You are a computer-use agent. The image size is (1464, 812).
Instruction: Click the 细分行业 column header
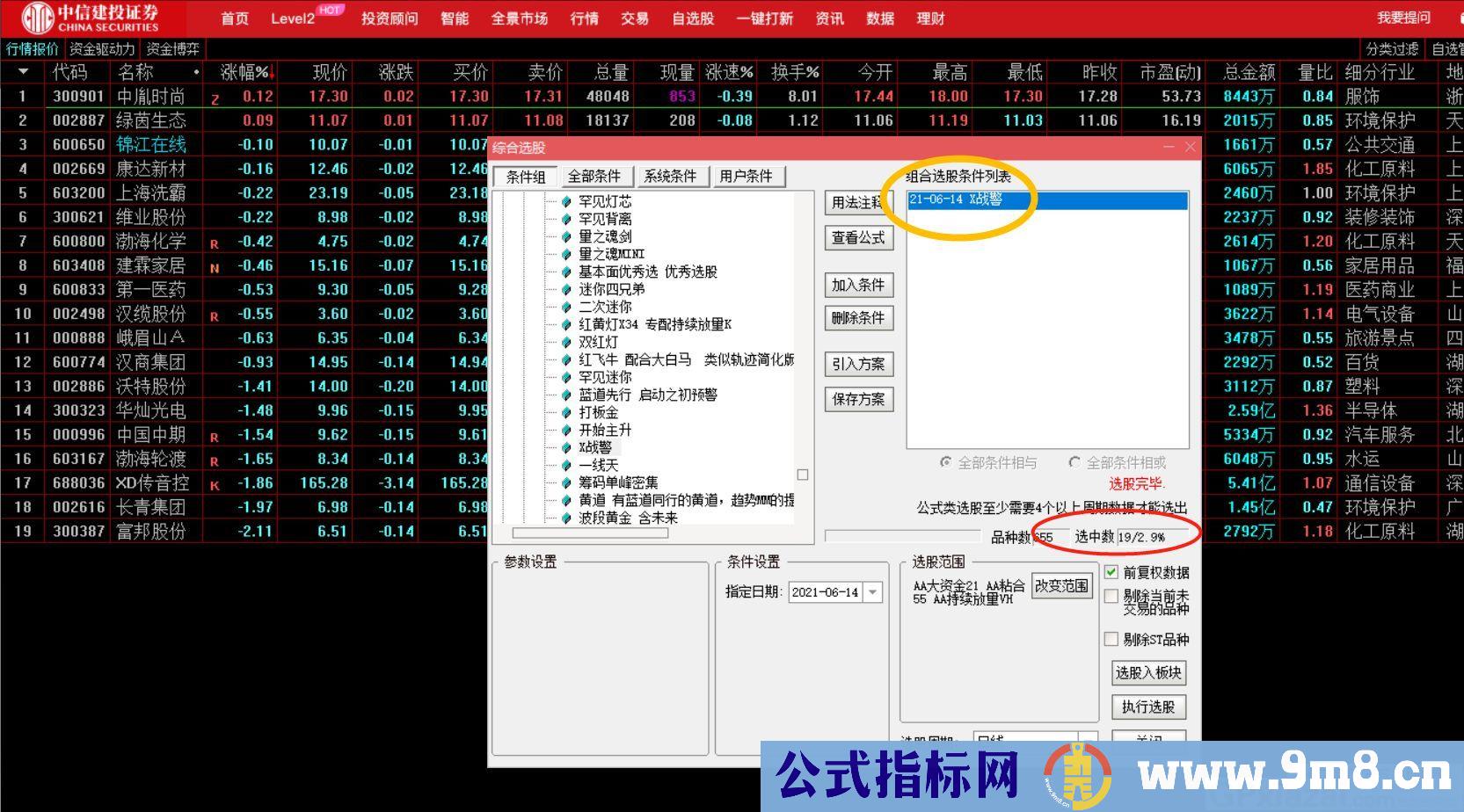tap(1380, 72)
